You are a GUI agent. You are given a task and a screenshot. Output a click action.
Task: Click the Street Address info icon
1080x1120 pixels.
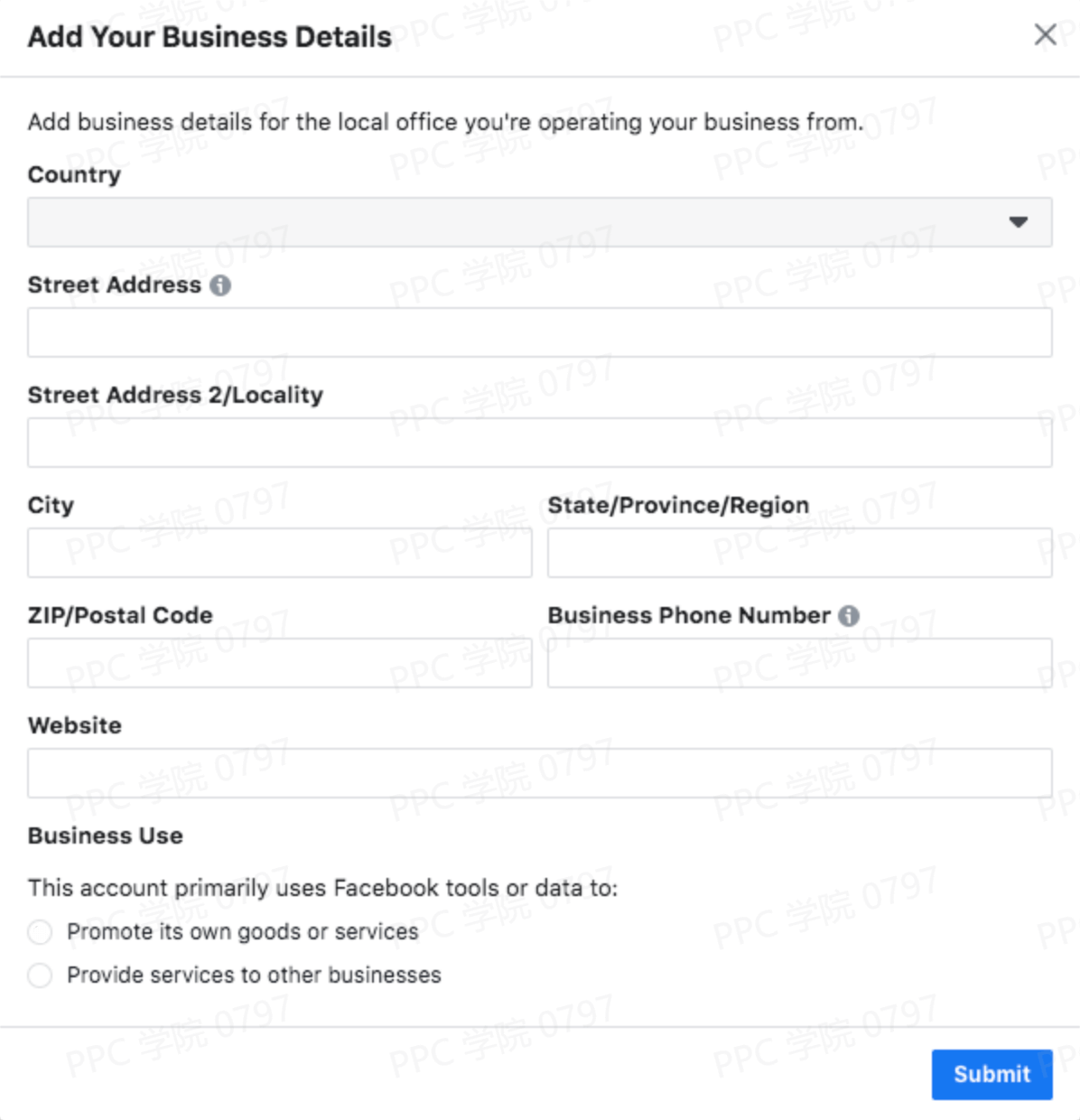tap(220, 285)
